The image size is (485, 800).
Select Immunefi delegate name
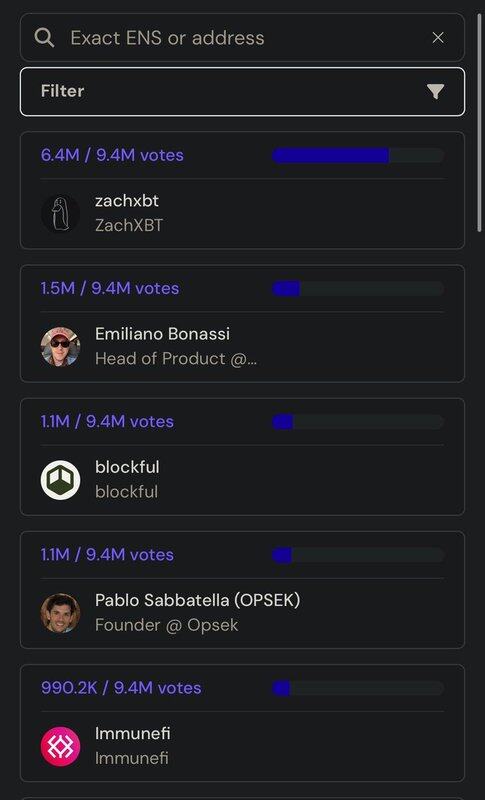132,733
